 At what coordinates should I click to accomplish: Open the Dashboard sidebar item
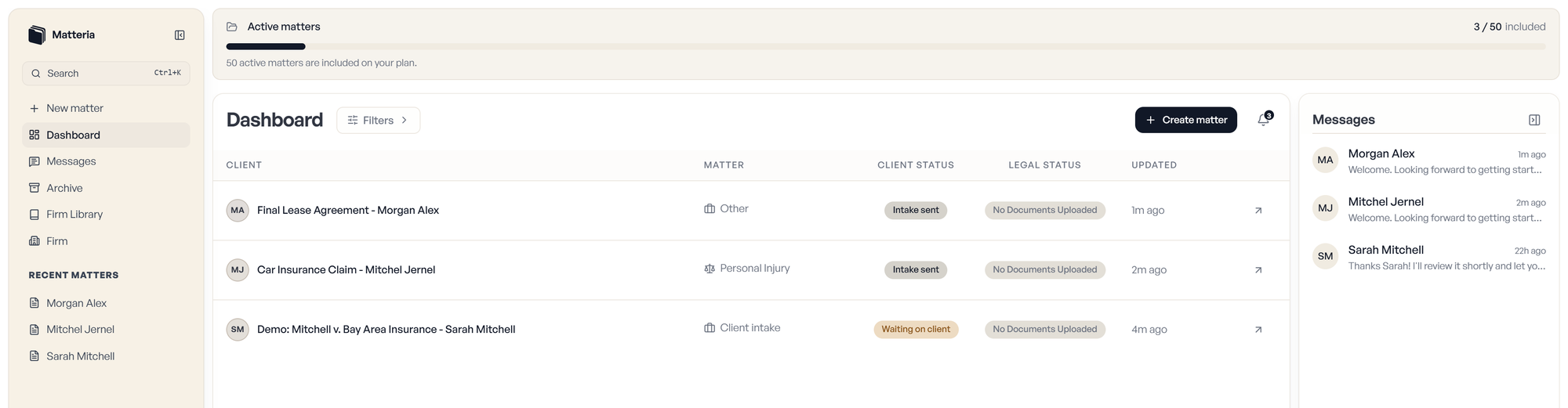(x=106, y=135)
